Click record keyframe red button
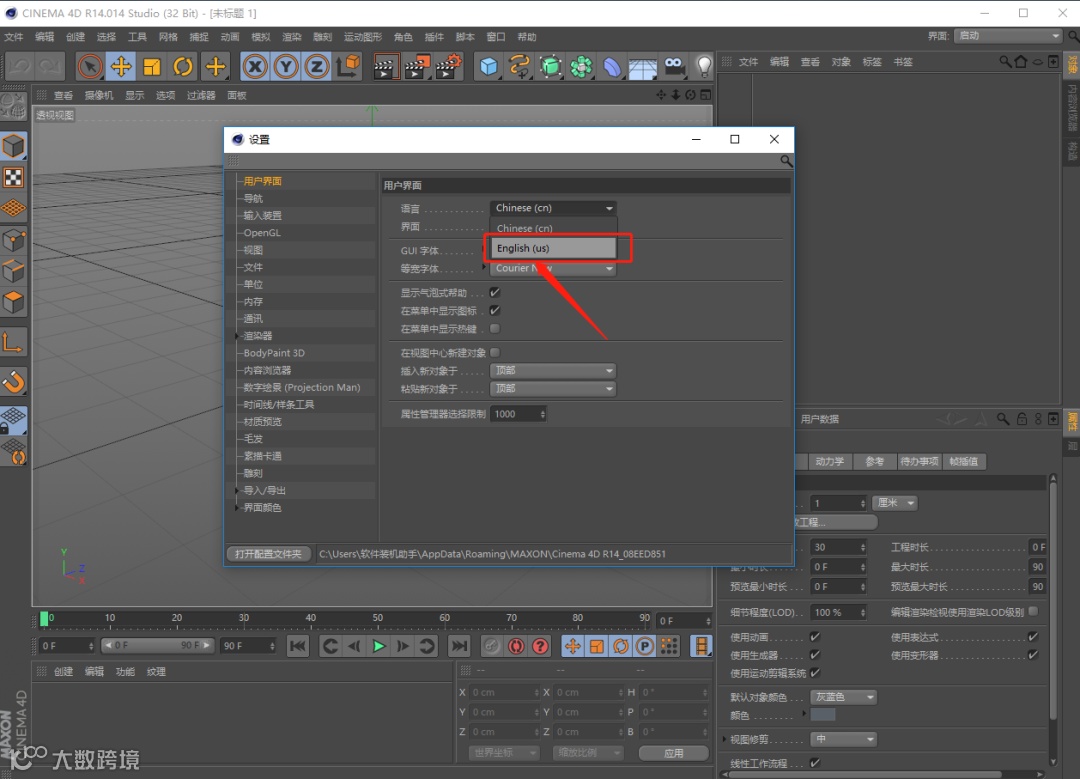 click(516, 646)
